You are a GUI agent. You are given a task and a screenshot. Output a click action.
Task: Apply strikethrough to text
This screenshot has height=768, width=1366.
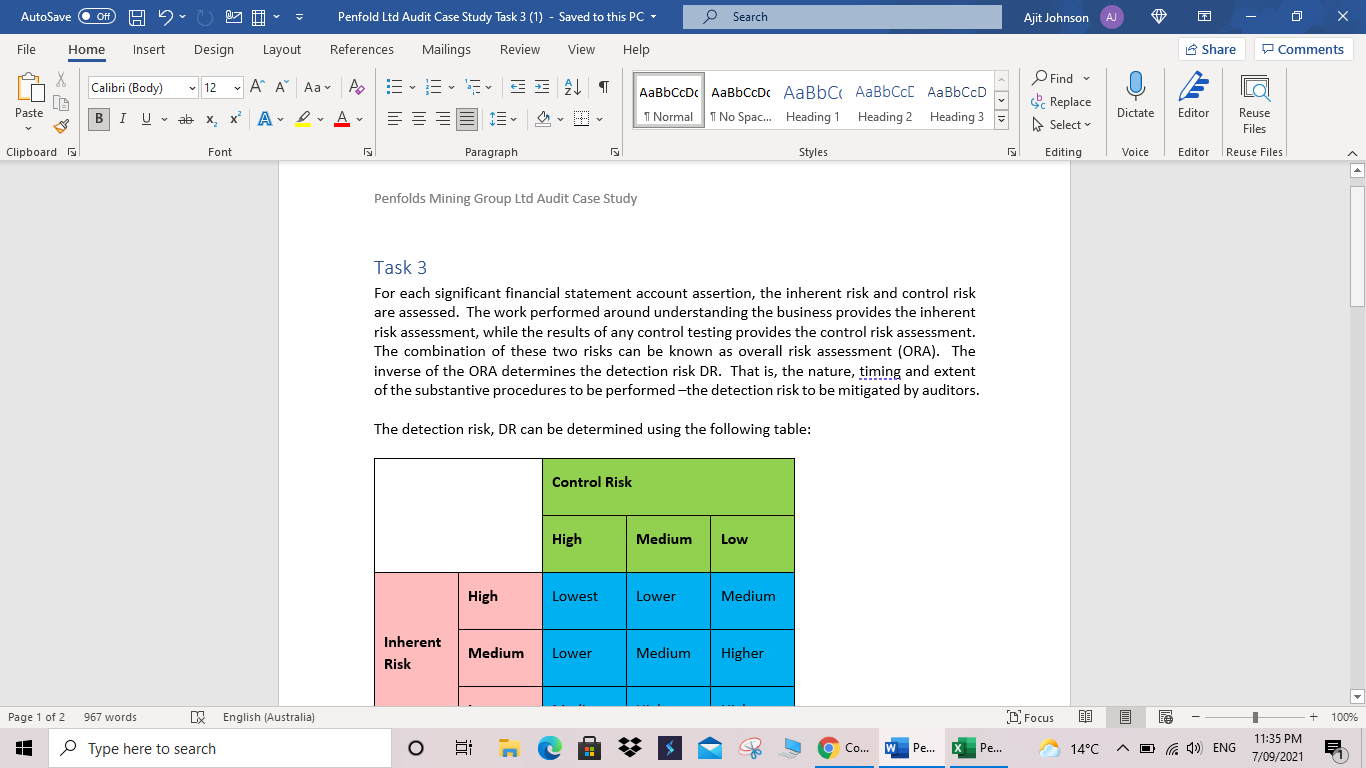coord(184,119)
